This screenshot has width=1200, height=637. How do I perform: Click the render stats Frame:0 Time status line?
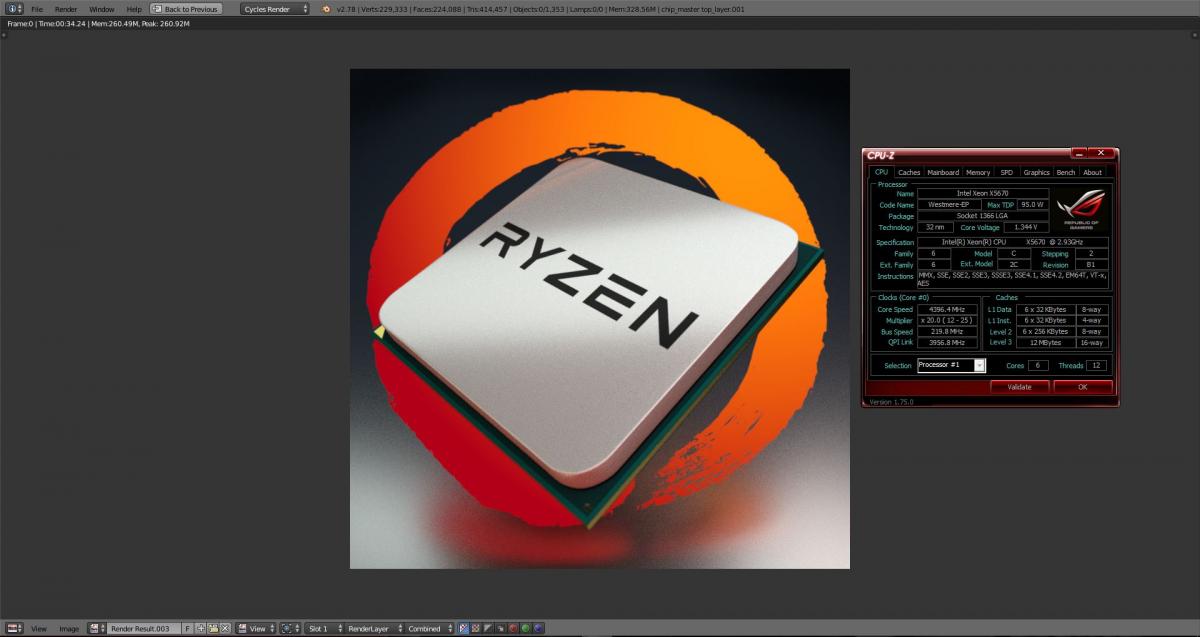tap(98, 23)
